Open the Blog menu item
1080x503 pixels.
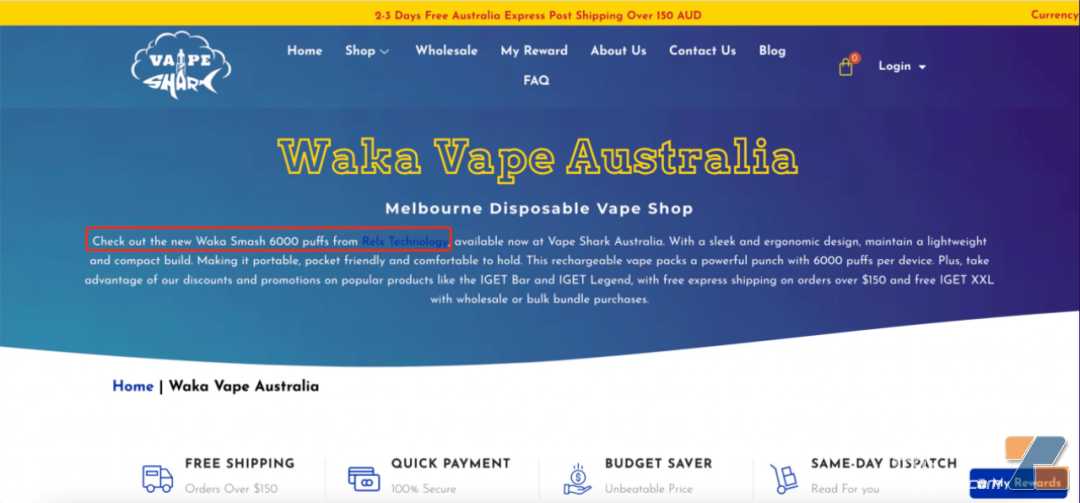coord(772,50)
